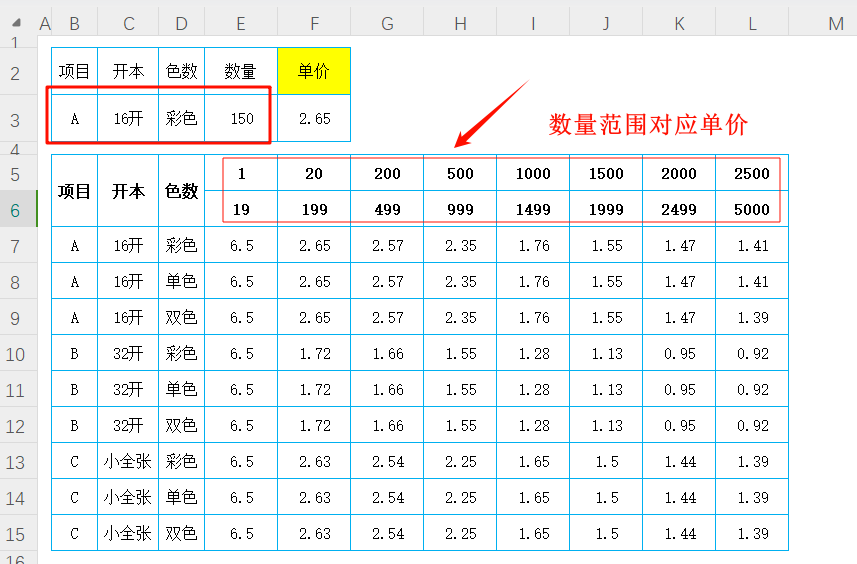Click the range start value 20
The height and width of the screenshot is (564, 857).
click(x=314, y=174)
